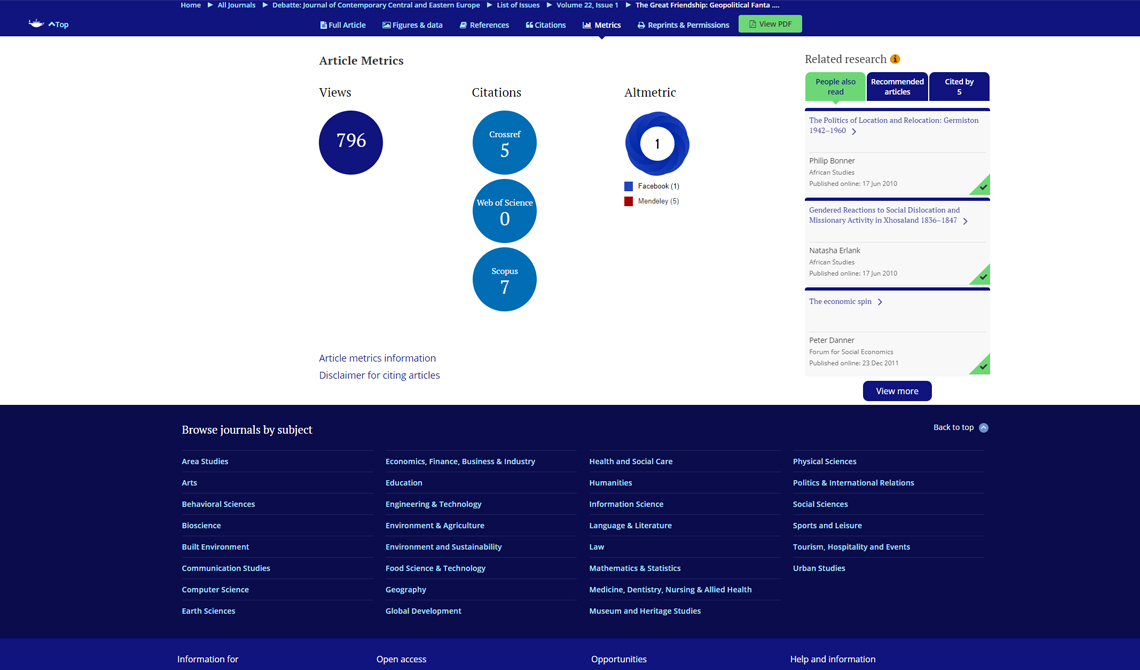Browse Mathematics & Statistics journals
This screenshot has width=1140, height=670.
(635, 568)
